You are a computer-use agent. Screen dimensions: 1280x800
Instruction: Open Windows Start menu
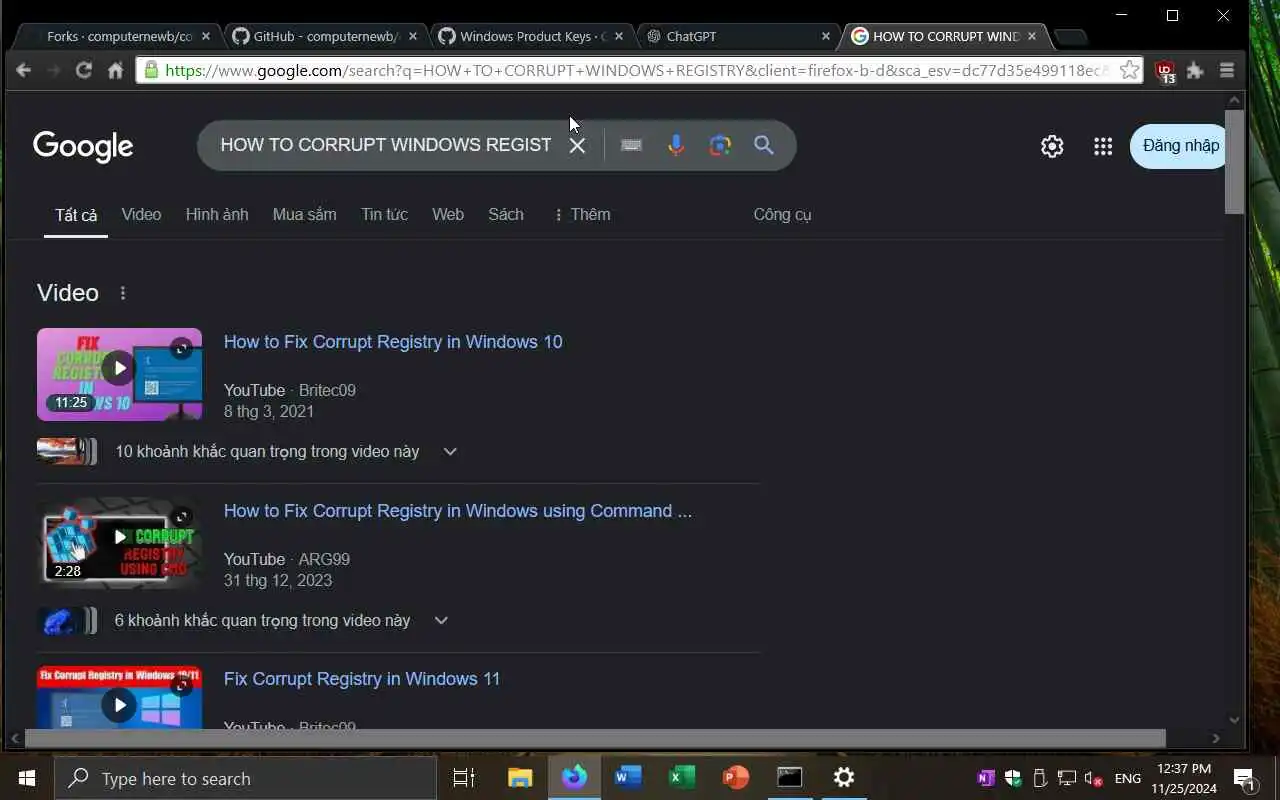[x=27, y=778]
